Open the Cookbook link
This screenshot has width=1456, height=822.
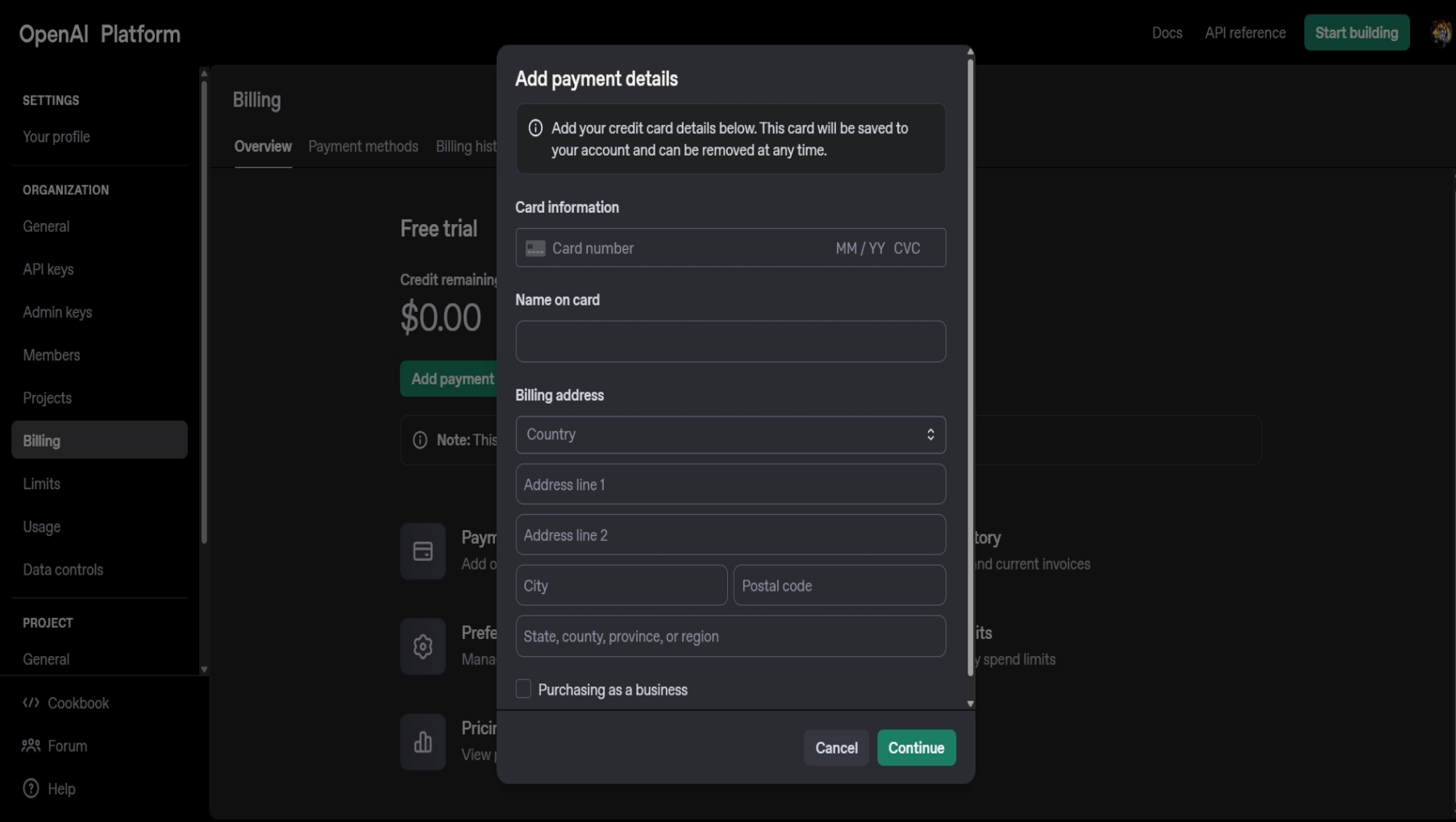point(78,703)
